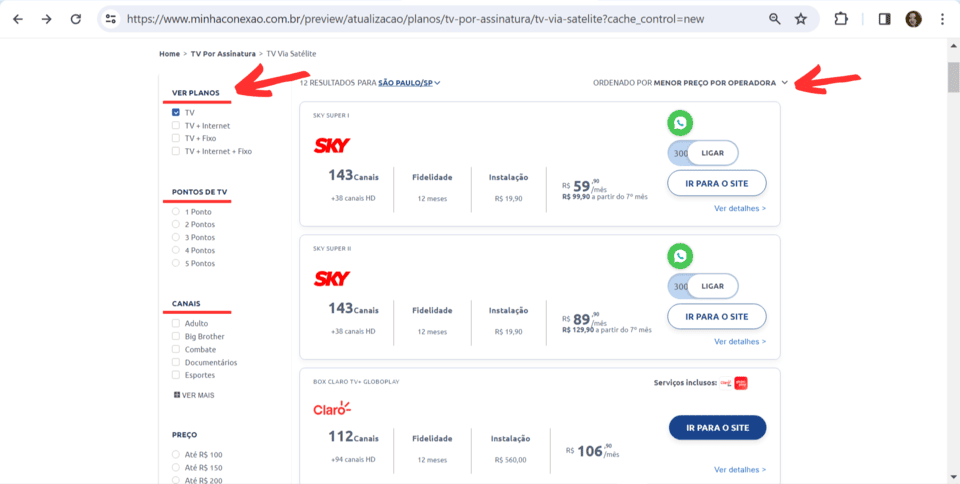The image size is (960, 484).
Task: Click 'BOX CLARO TV+ GLOBOPLAY' plan title
Action: [x=356, y=381]
